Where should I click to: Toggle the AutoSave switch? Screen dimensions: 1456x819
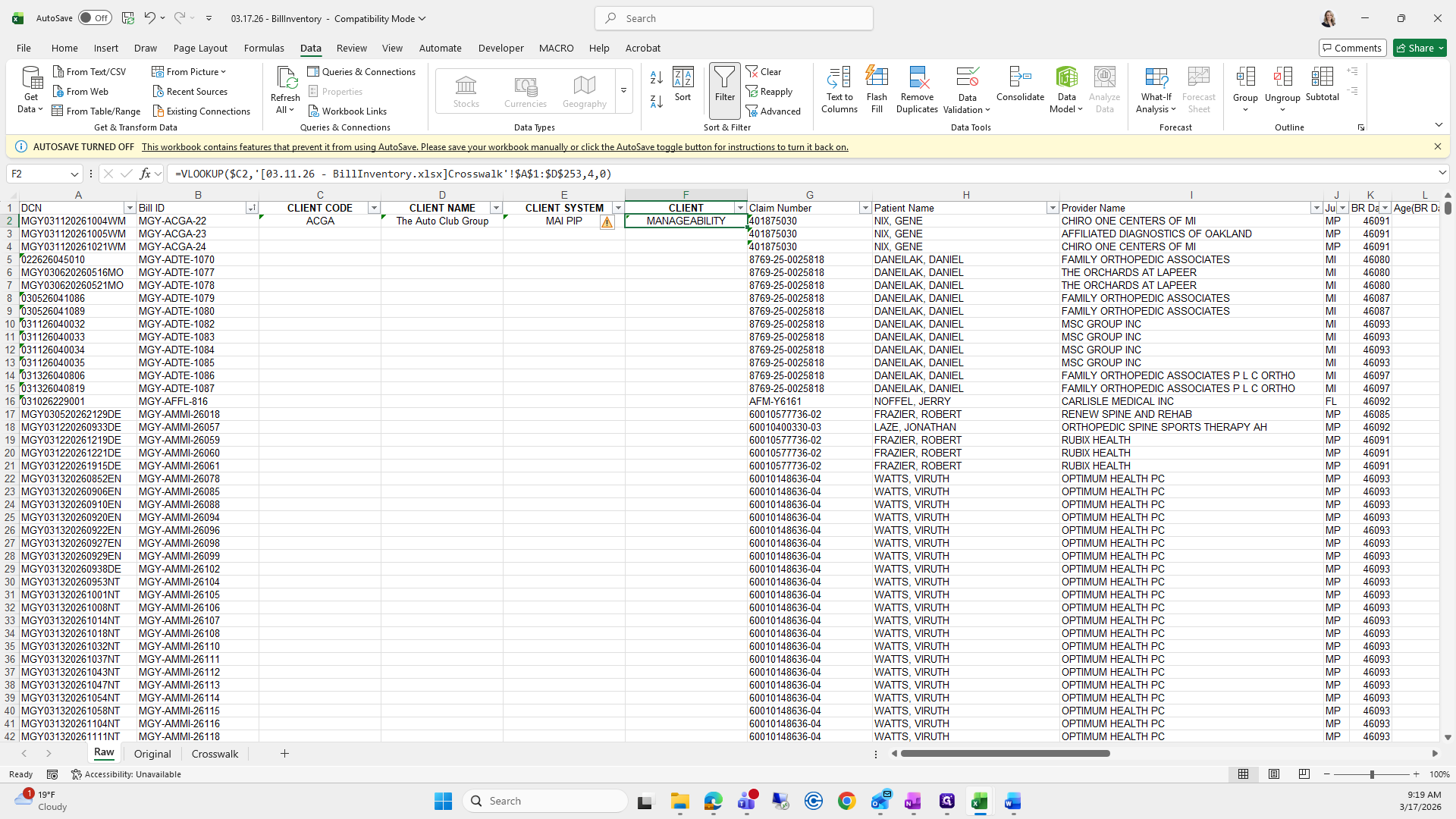[x=95, y=18]
